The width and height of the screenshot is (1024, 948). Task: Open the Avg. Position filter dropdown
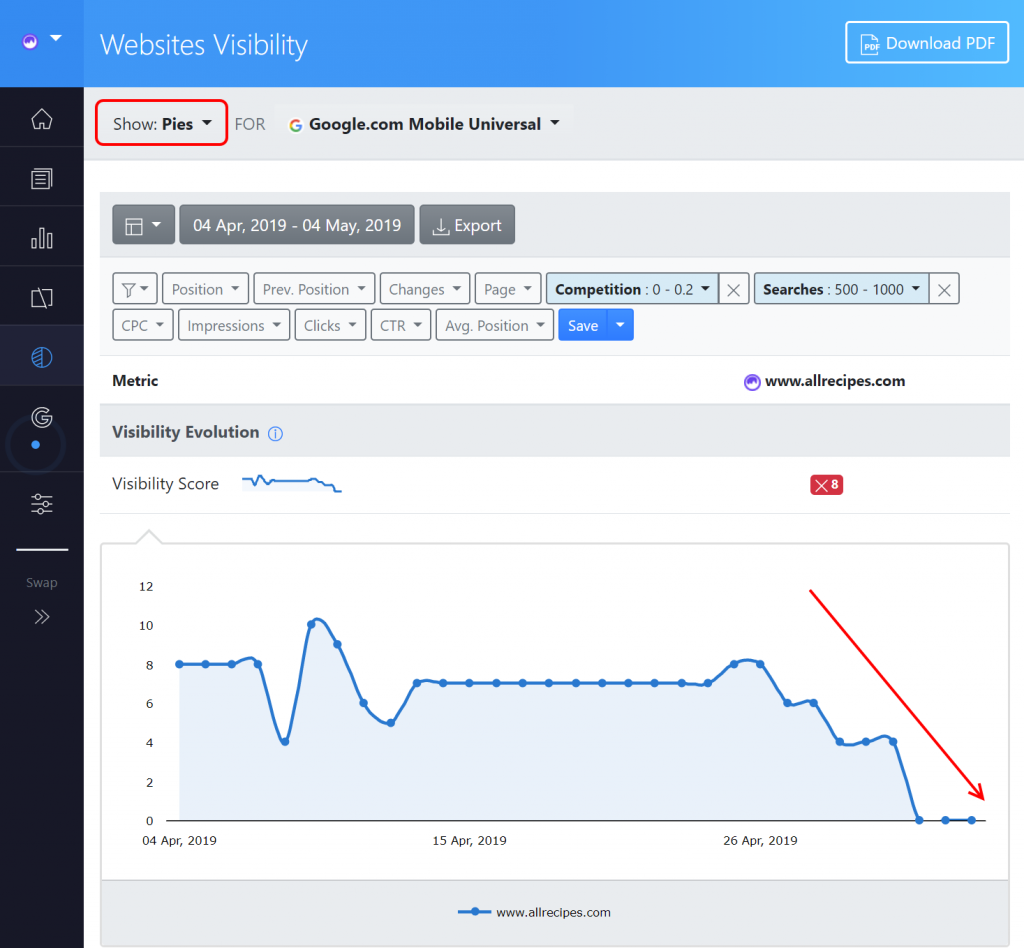coord(494,325)
